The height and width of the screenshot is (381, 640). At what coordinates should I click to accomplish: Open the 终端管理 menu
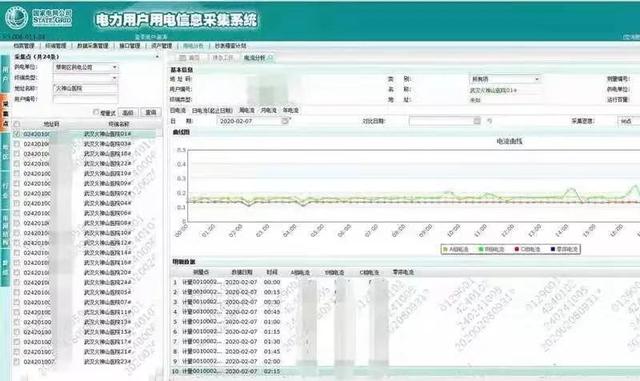[x=56, y=46]
